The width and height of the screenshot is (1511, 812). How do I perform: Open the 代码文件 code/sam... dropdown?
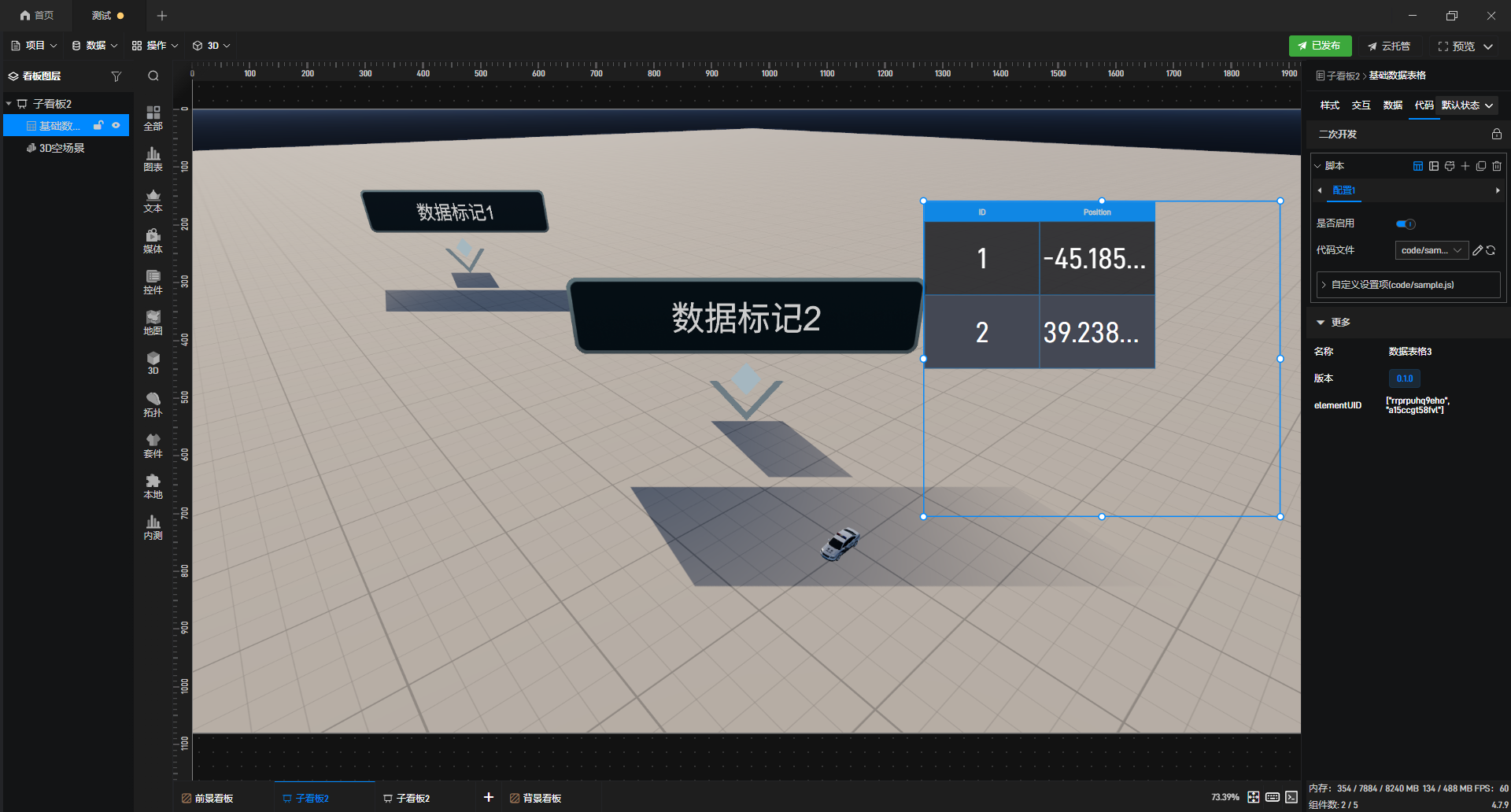(1432, 250)
